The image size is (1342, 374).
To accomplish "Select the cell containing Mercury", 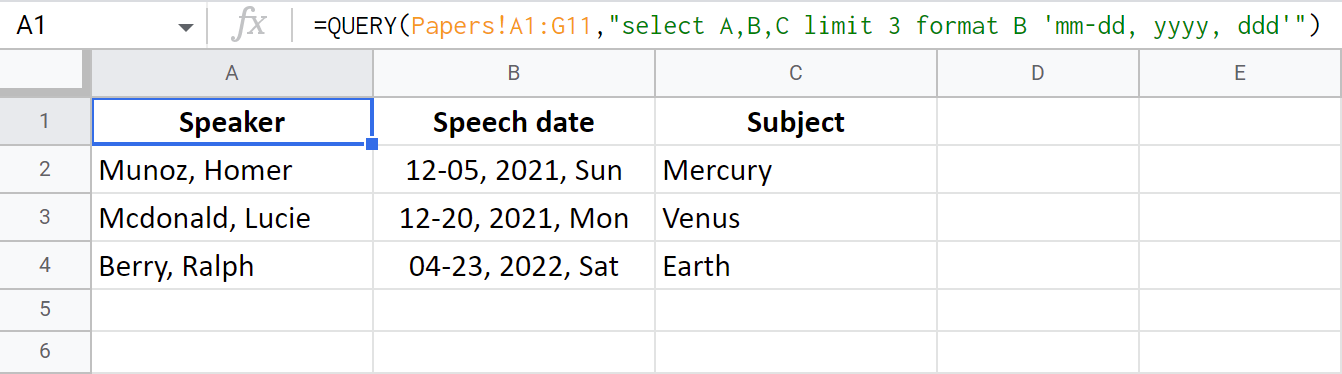I will pos(796,170).
